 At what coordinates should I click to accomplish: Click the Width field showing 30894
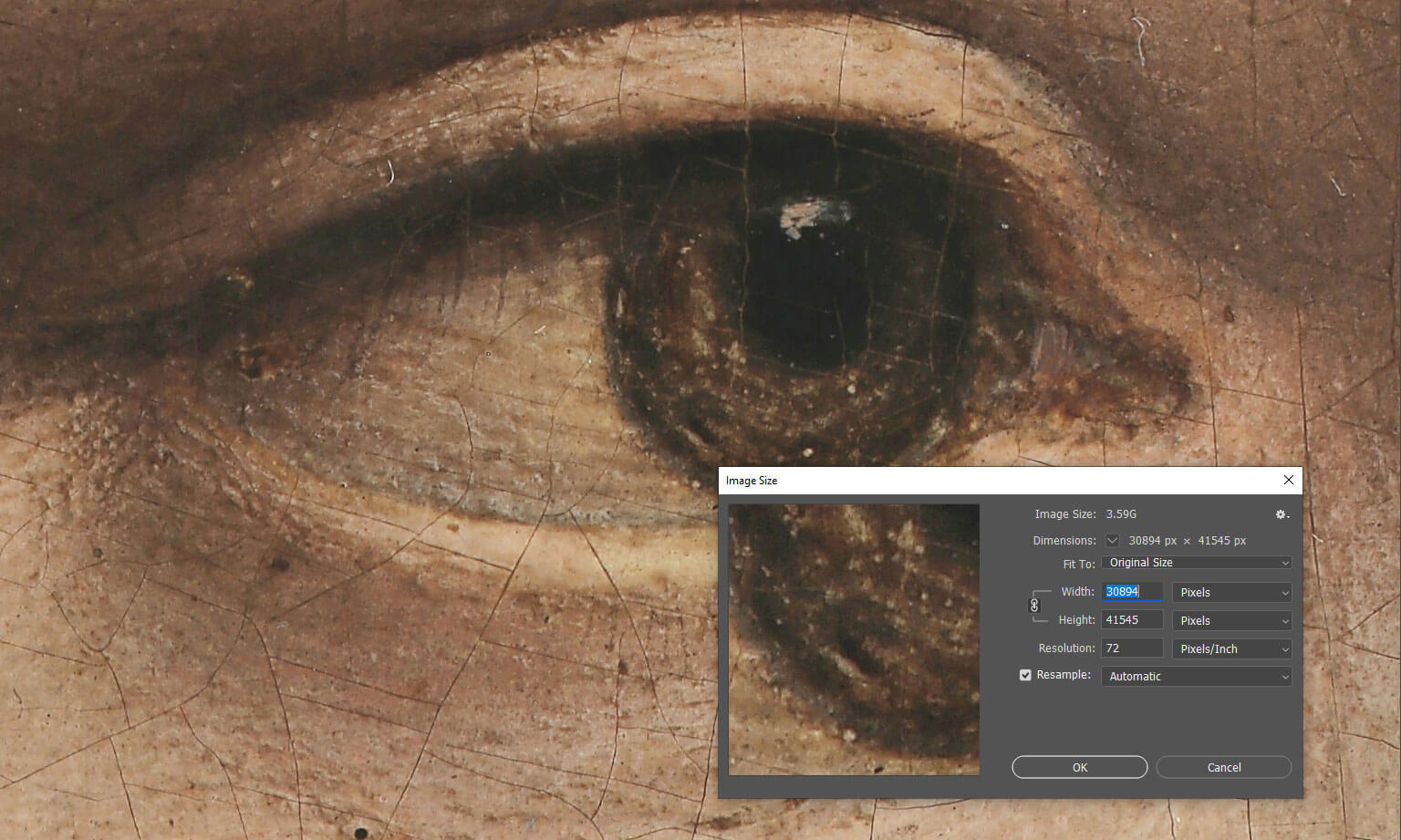1132,592
